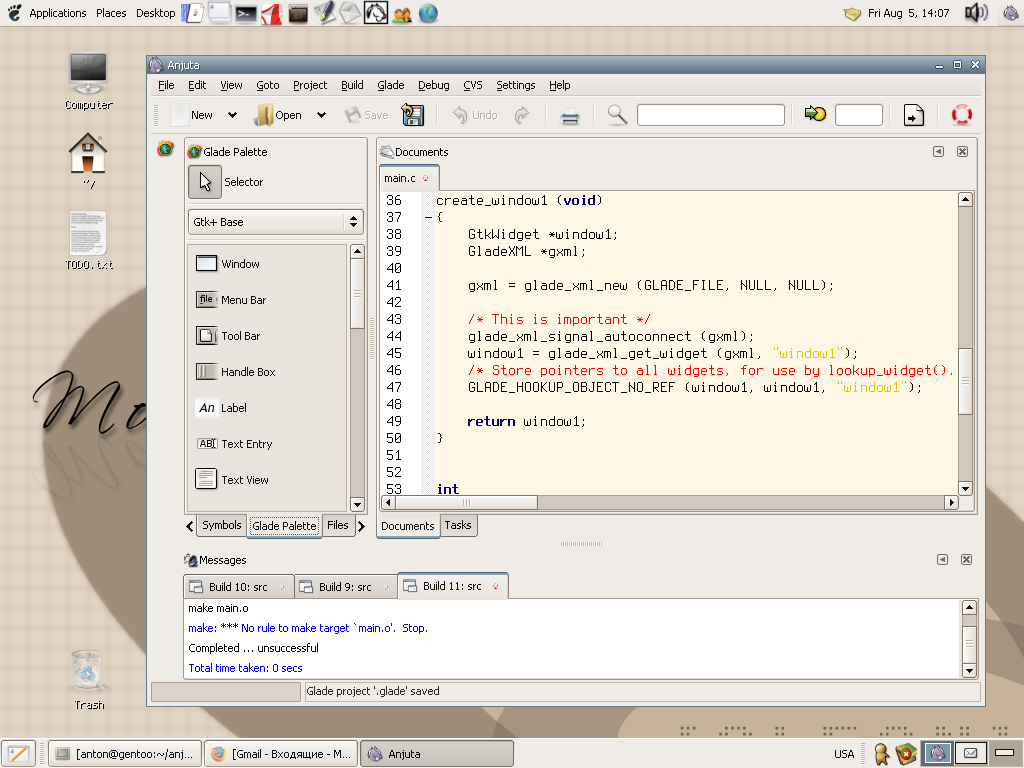Click the Find magnifier icon

coord(617,115)
